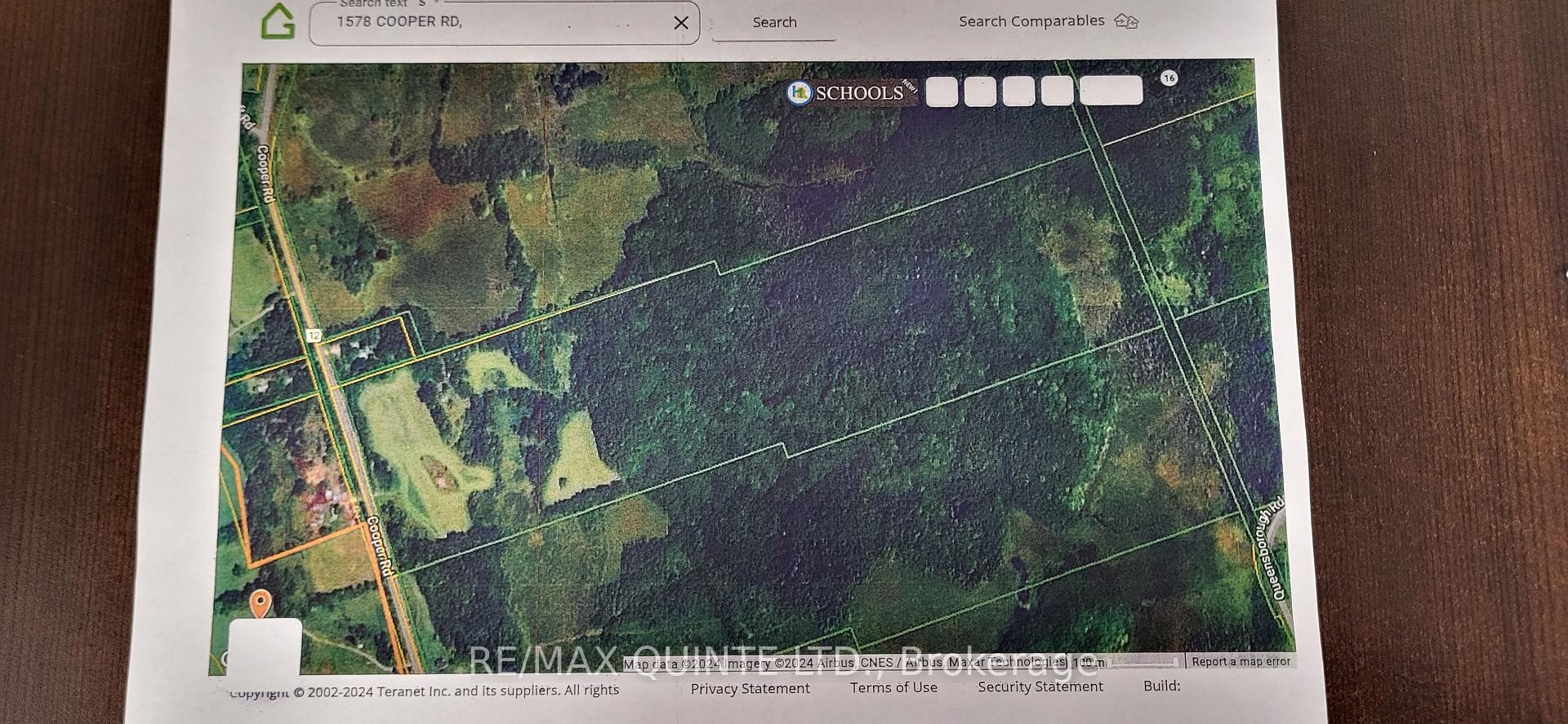Screen dimensions: 1568x724
Task: Click the houses icon beside Search Comparables
Action: (1126, 22)
